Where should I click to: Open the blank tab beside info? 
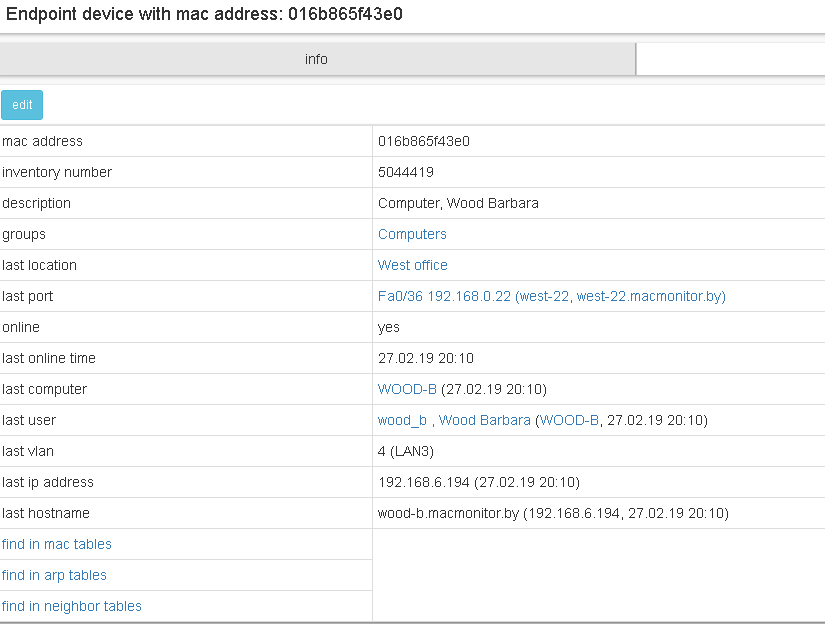click(730, 59)
